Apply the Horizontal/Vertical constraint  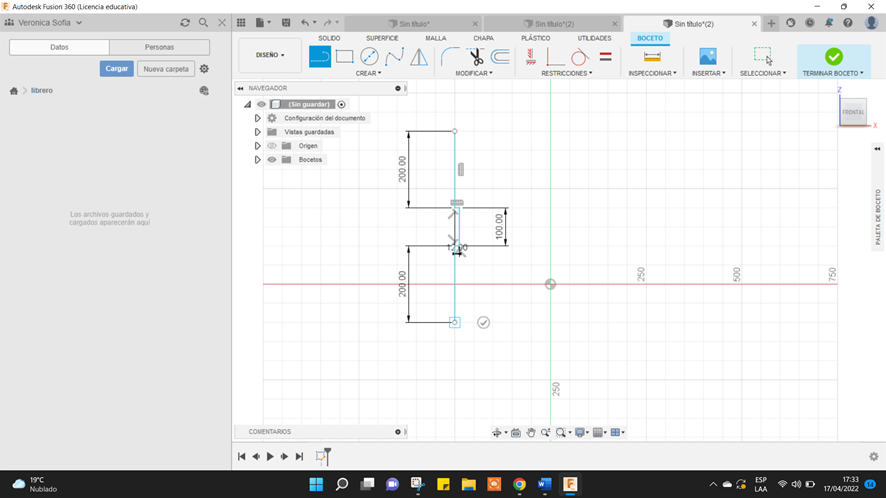coord(531,57)
